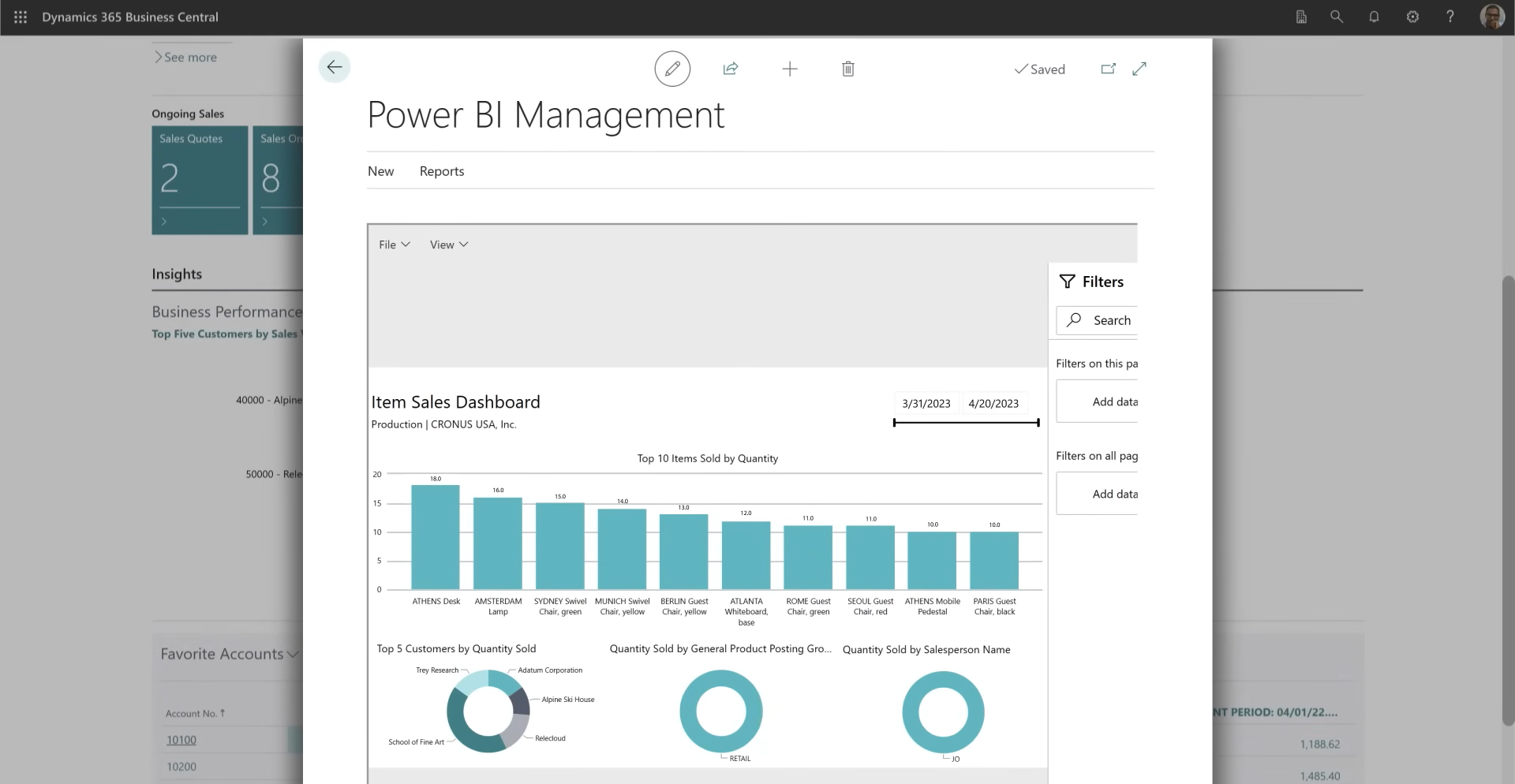
Task: Open the user profile avatar
Action: click(1492, 17)
